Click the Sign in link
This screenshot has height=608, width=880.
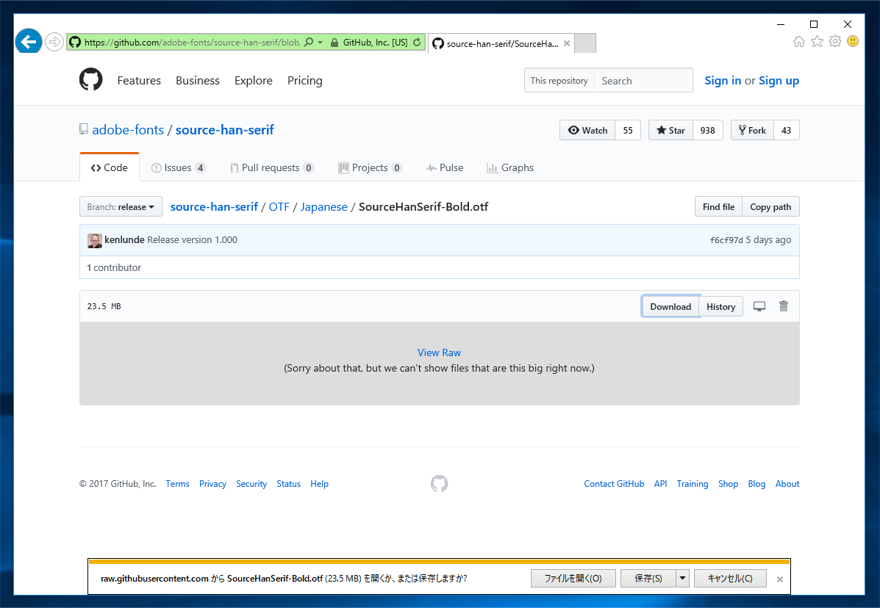point(723,80)
